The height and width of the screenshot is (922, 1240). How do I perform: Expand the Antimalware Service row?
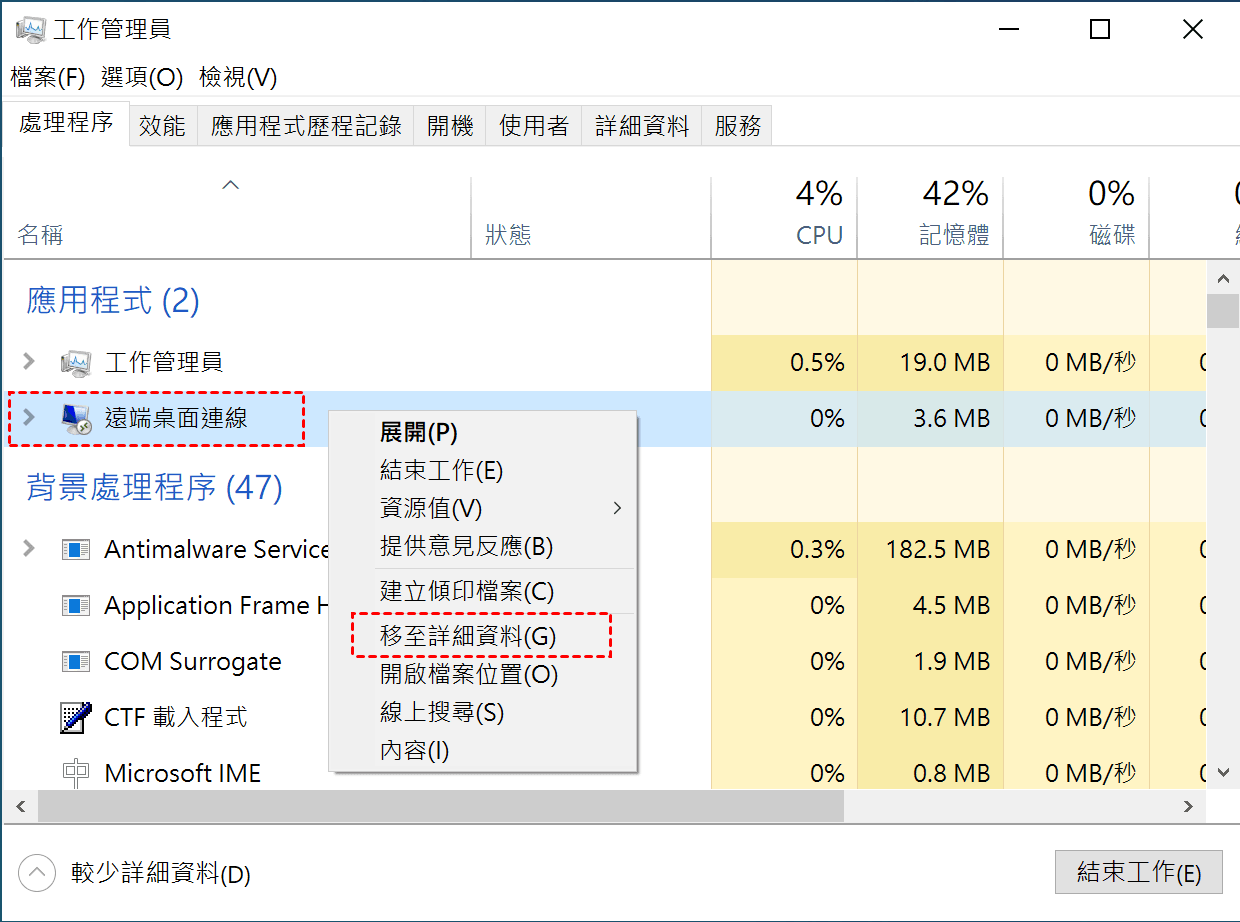click(x=29, y=548)
